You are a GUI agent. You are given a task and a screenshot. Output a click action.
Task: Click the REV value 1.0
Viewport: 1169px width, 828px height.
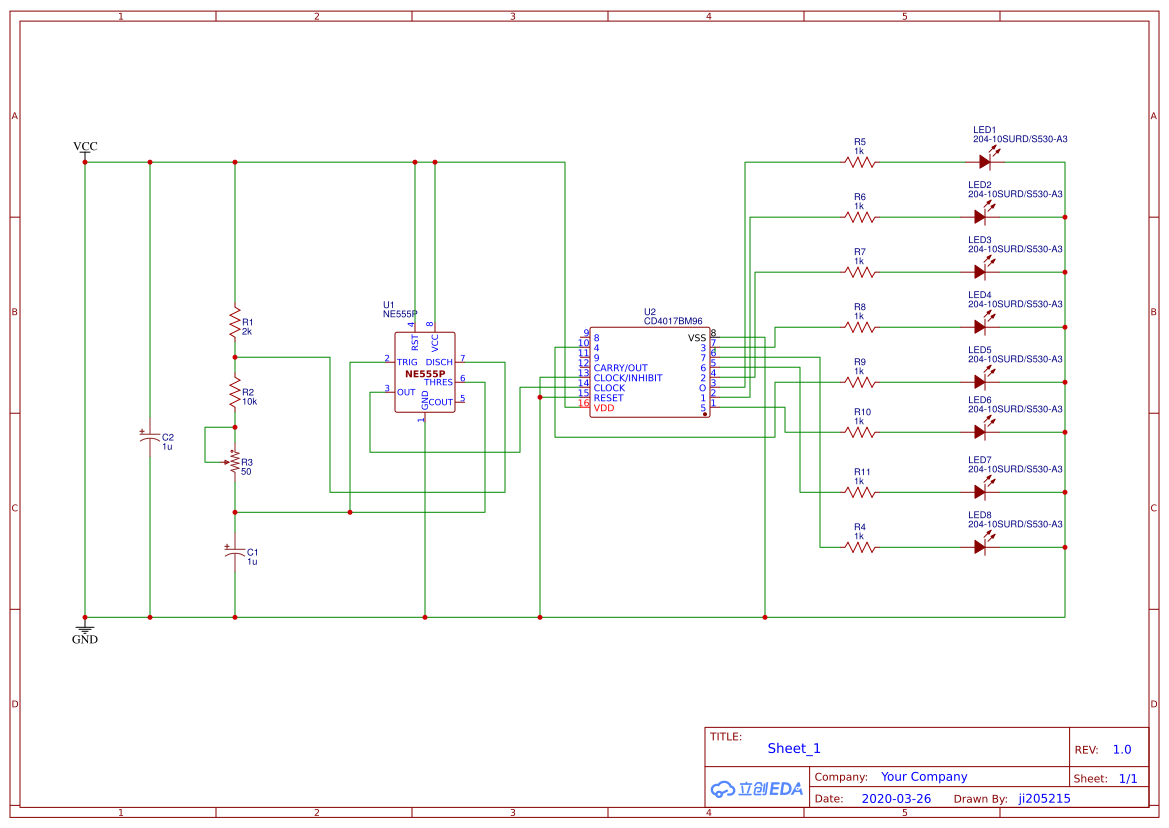point(1121,750)
